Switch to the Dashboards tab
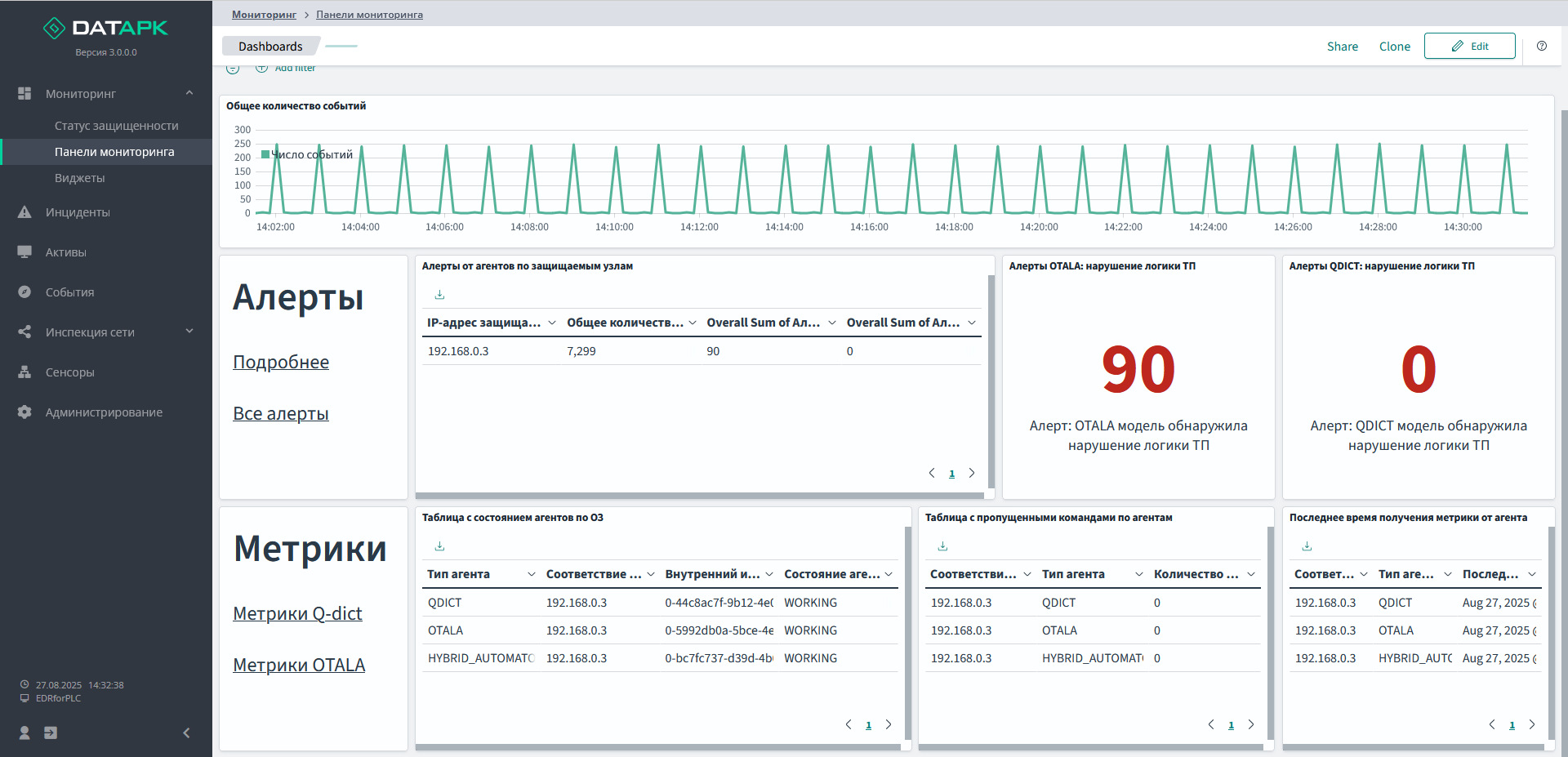1568x757 pixels. click(x=270, y=47)
